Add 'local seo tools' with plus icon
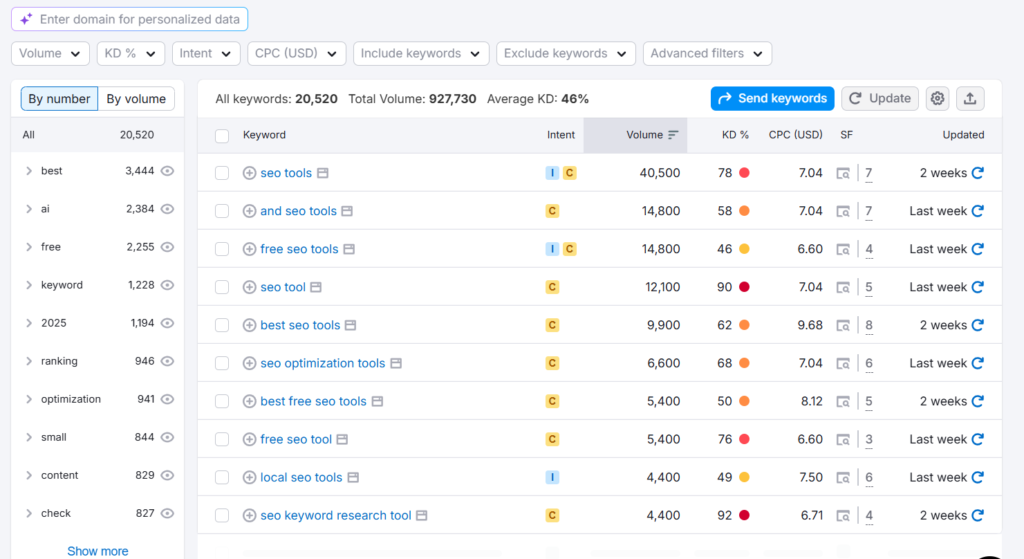The width and height of the screenshot is (1024, 559). pos(249,477)
